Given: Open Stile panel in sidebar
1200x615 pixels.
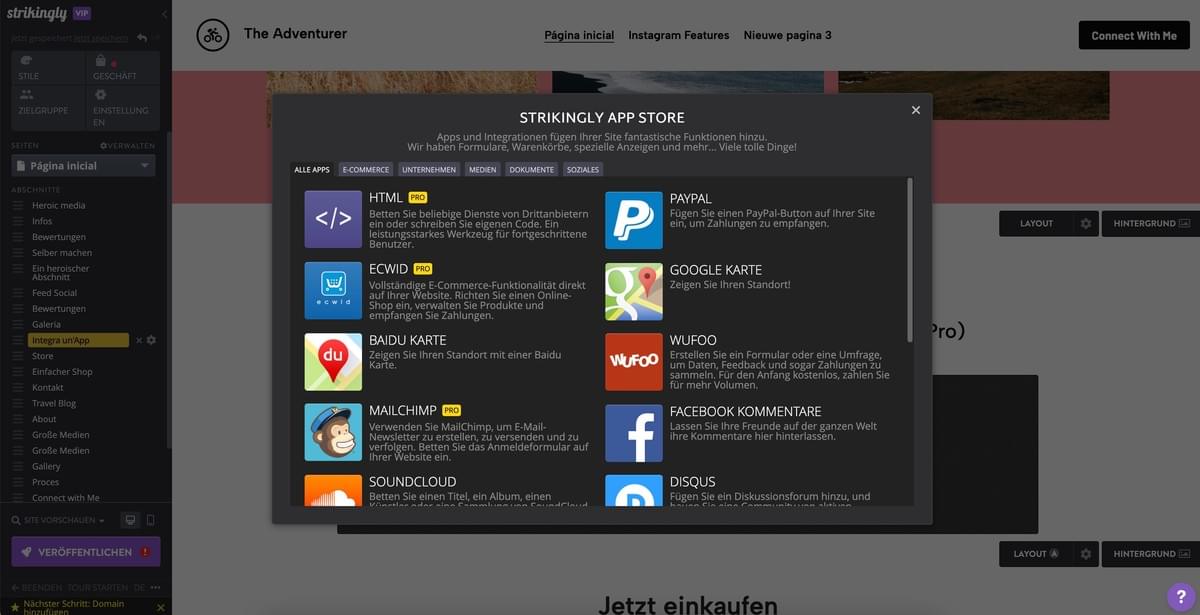Looking at the screenshot, I should [x=48, y=67].
